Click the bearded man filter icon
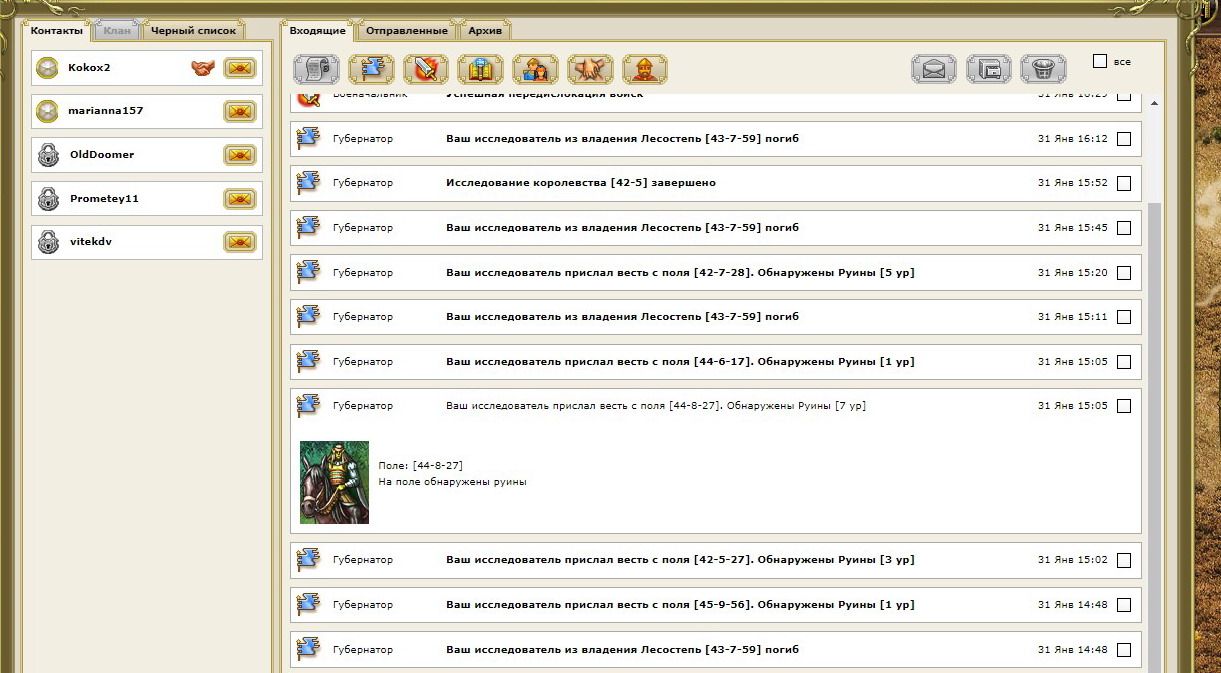1221x673 pixels. 644,69
